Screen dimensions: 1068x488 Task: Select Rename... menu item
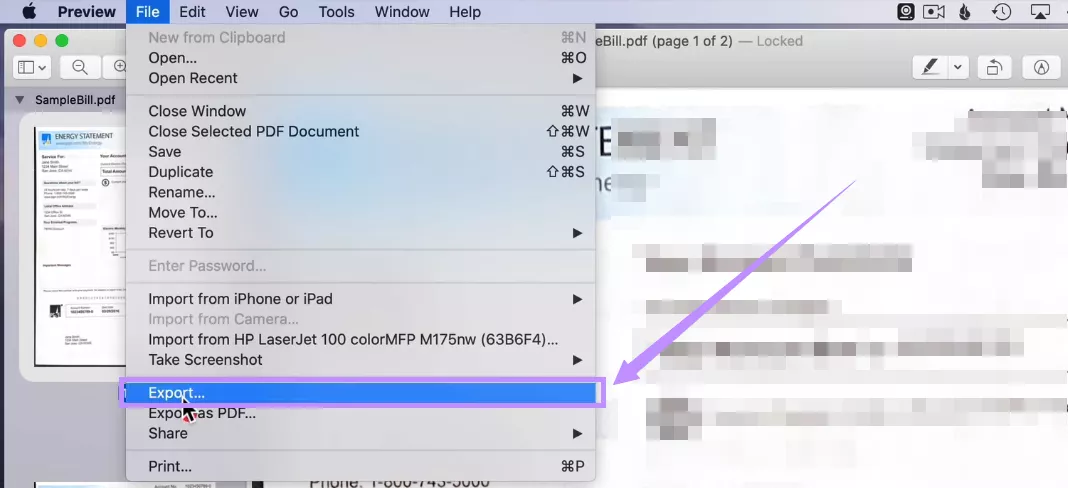tap(360, 192)
